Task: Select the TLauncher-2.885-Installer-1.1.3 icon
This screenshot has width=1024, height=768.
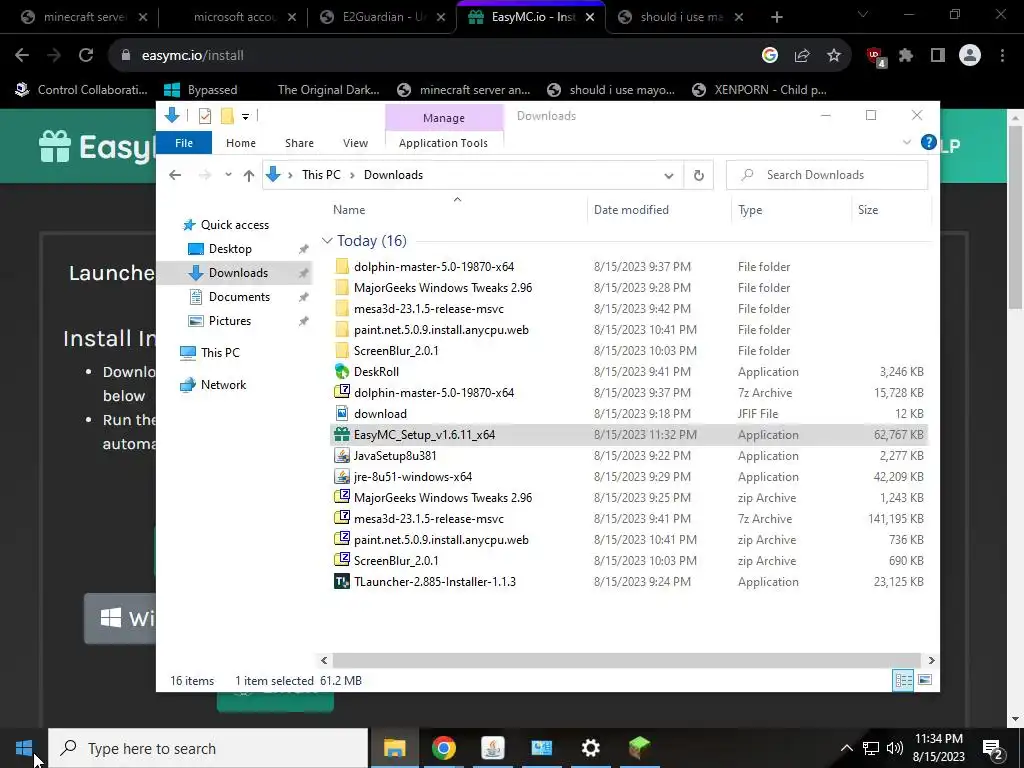Action: tap(342, 581)
